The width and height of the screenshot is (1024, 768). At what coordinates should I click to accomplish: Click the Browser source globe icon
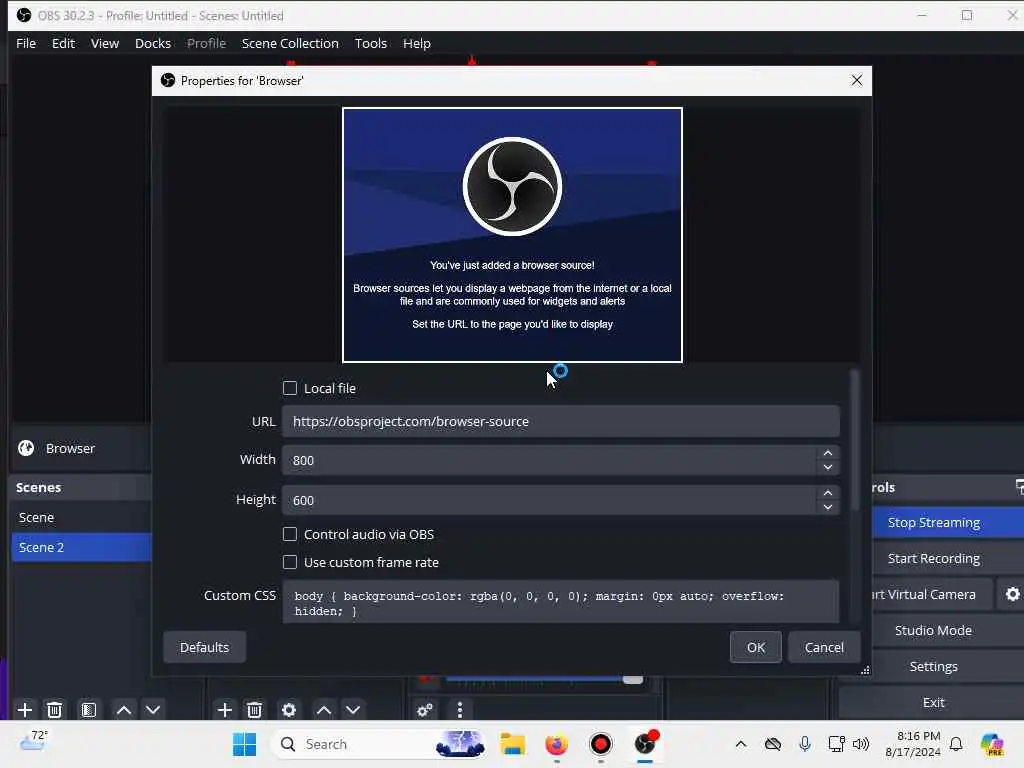26,449
